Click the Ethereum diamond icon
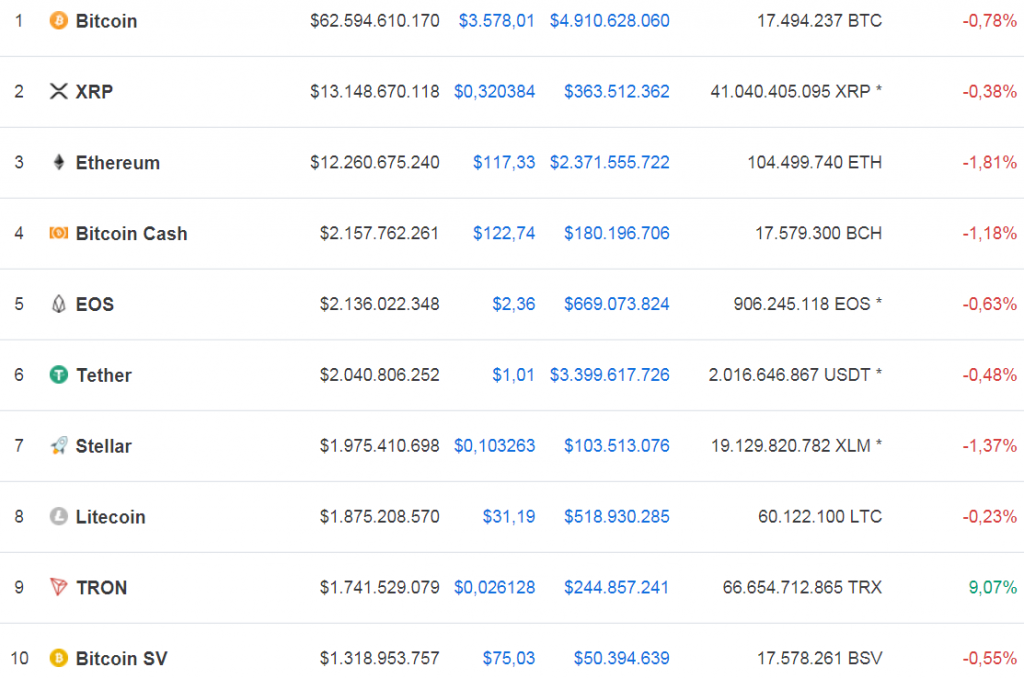This screenshot has height=679, width=1024. point(59,163)
